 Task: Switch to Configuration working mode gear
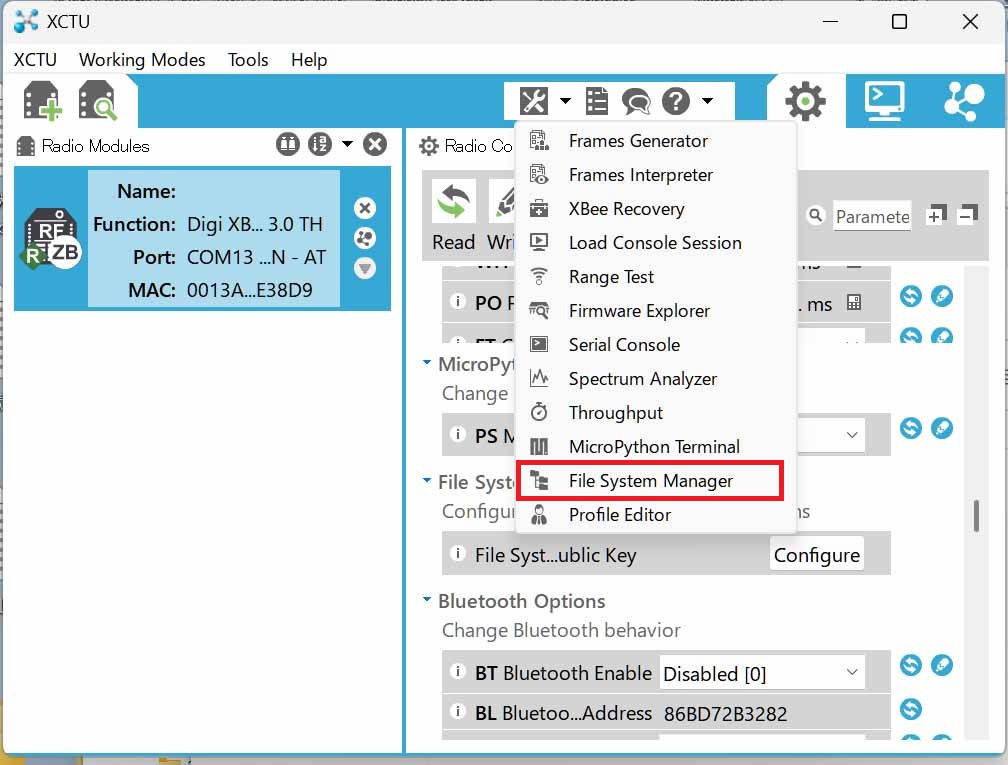[x=805, y=102]
